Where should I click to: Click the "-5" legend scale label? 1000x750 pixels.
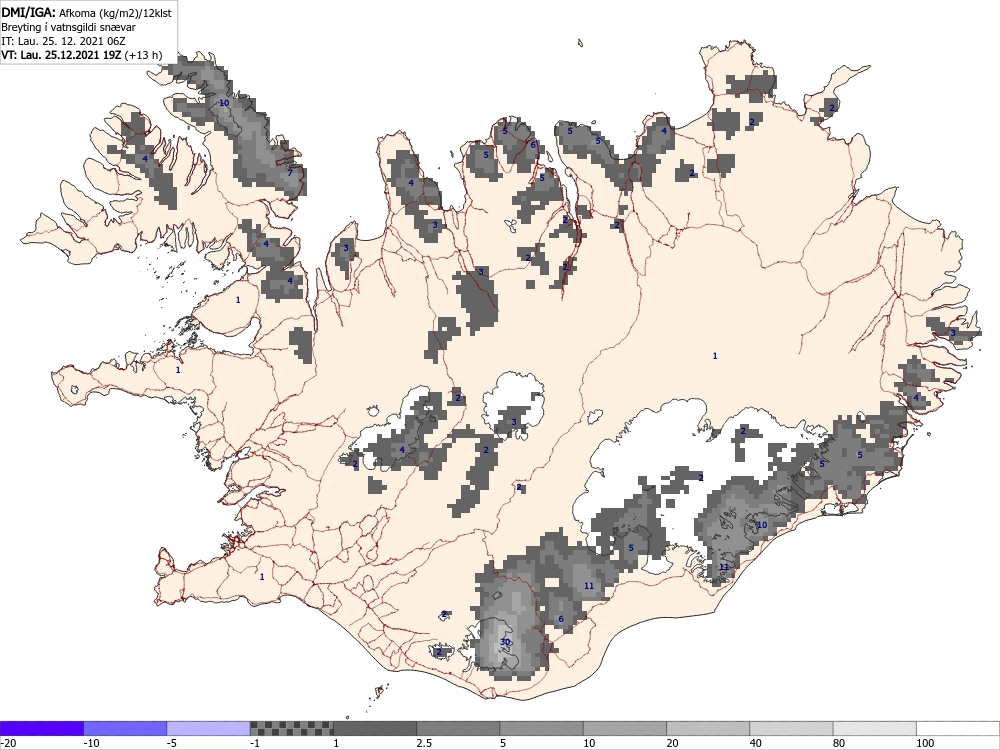(173, 743)
